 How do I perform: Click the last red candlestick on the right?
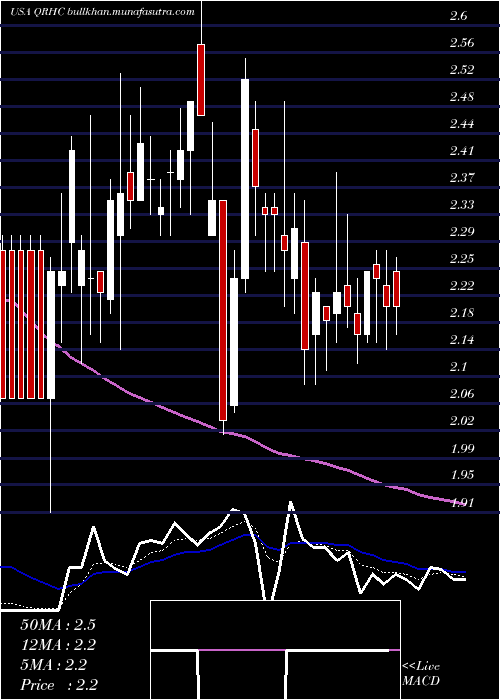[x=396, y=289]
